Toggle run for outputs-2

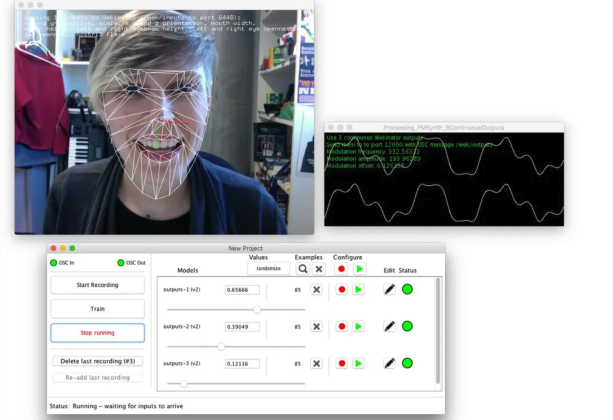(358, 326)
